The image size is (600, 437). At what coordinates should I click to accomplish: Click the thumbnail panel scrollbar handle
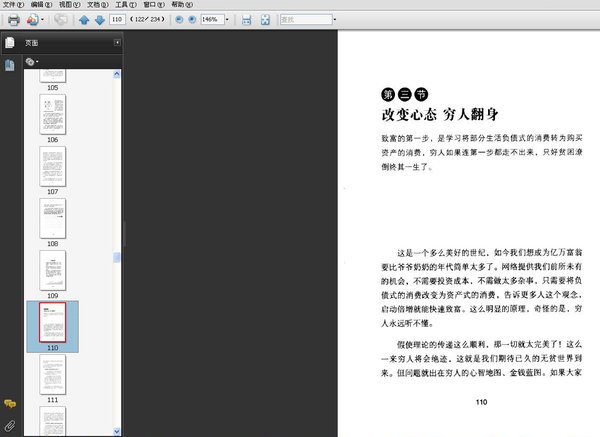coord(117,257)
